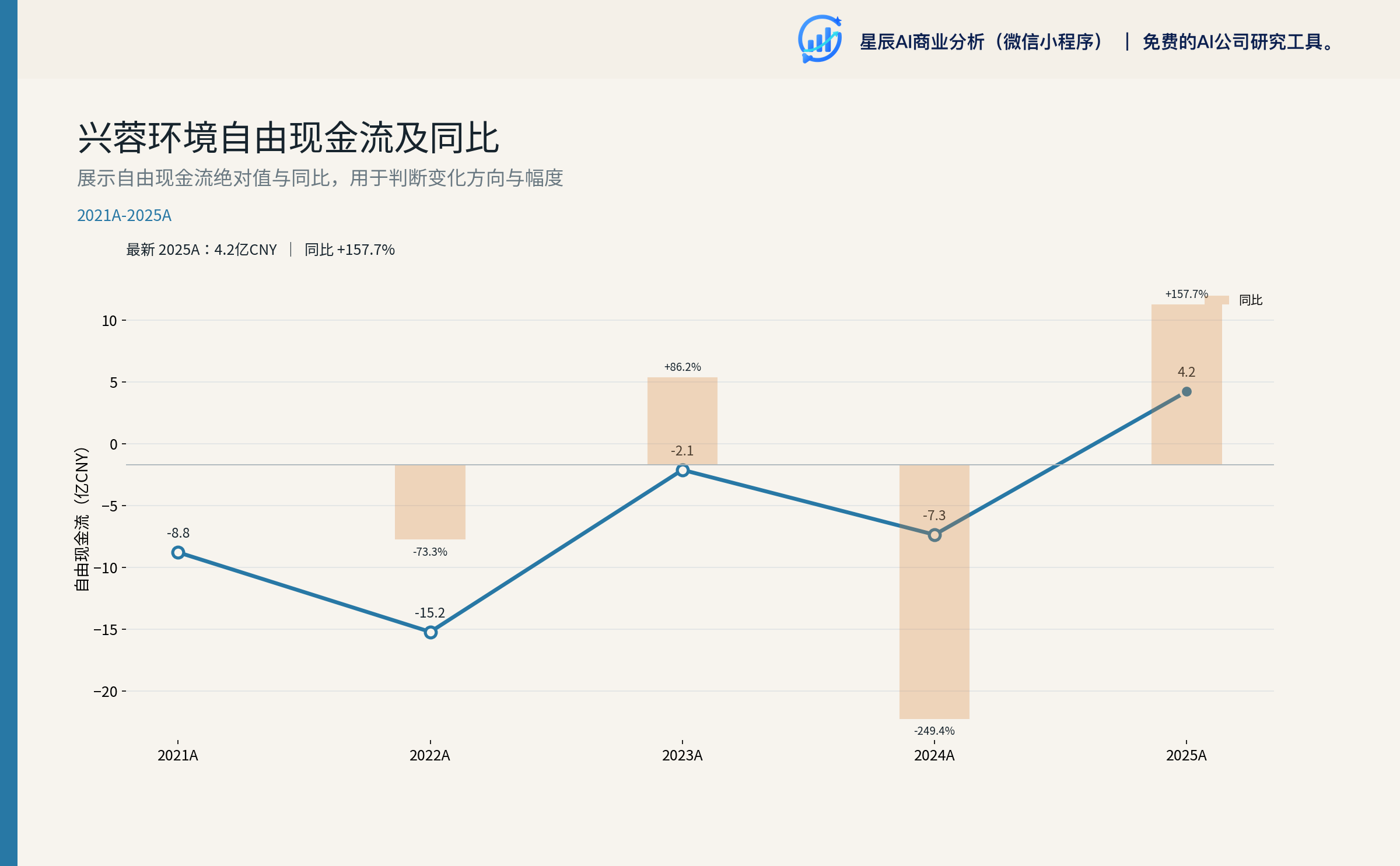
Task: Click the 同比 legend color swatch
Action: 1216,300
